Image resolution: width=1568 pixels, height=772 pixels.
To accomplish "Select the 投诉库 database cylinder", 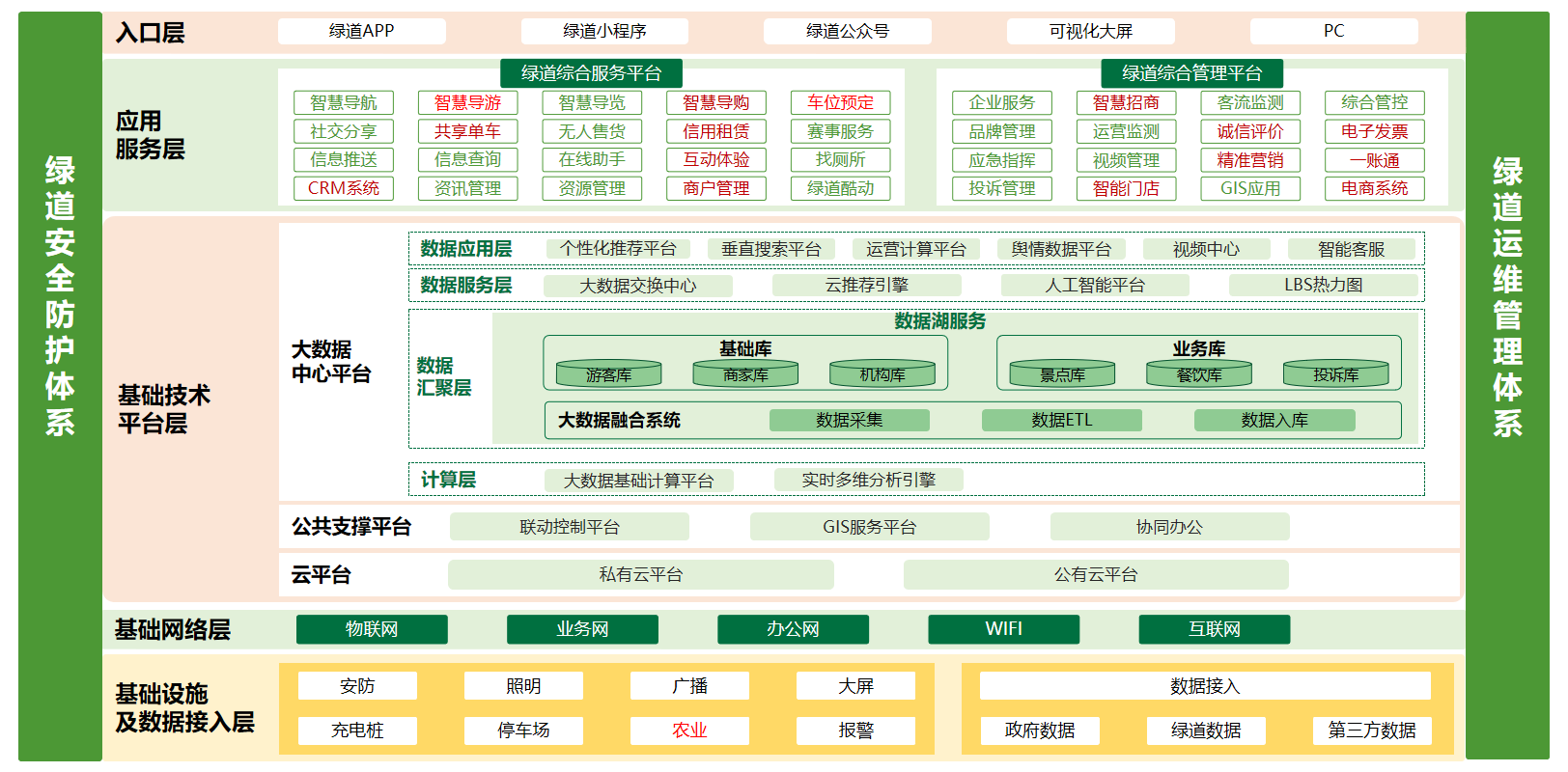I will click(1335, 373).
